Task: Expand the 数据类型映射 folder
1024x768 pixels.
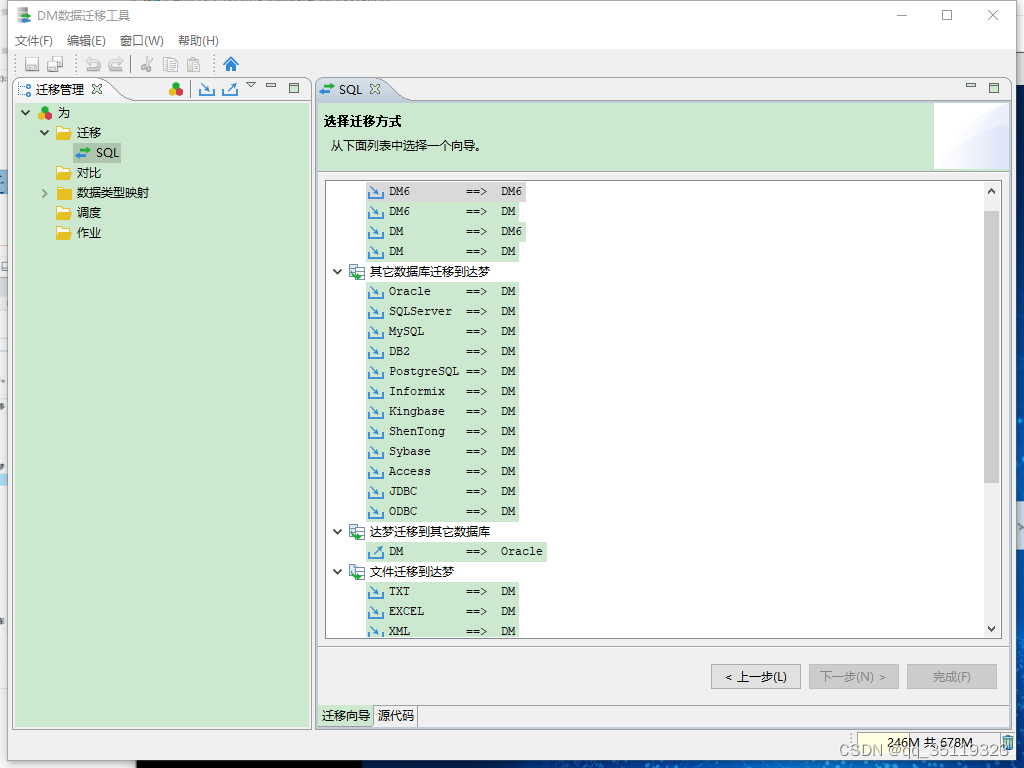Action: [x=44, y=193]
